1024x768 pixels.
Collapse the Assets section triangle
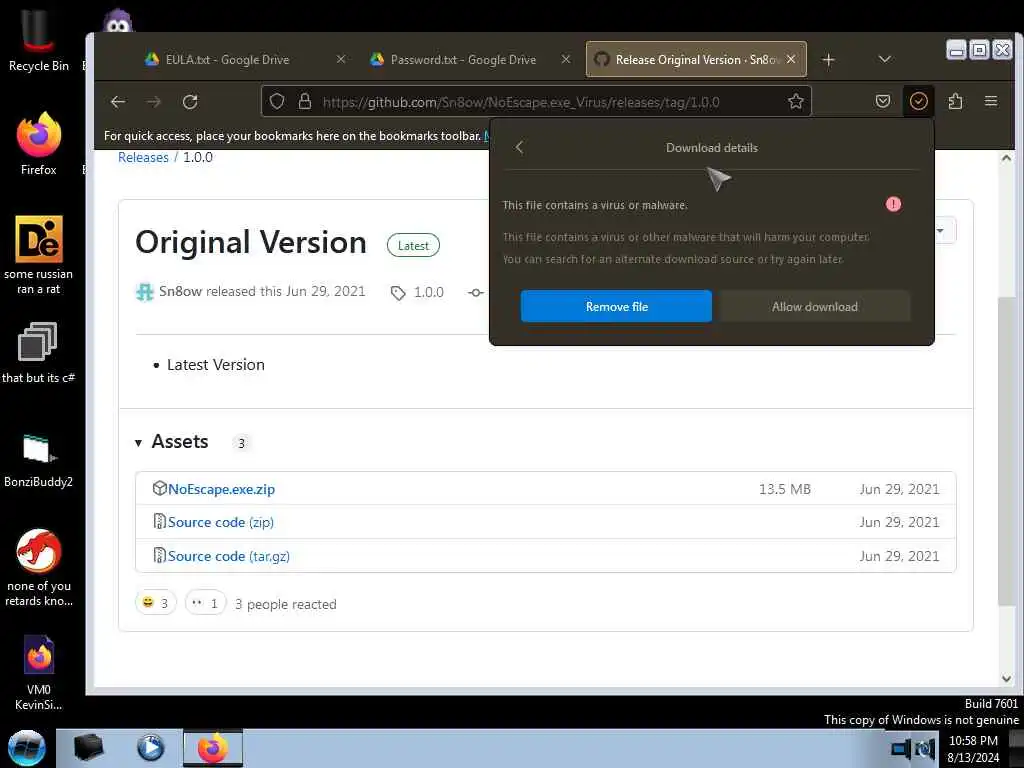[138, 443]
